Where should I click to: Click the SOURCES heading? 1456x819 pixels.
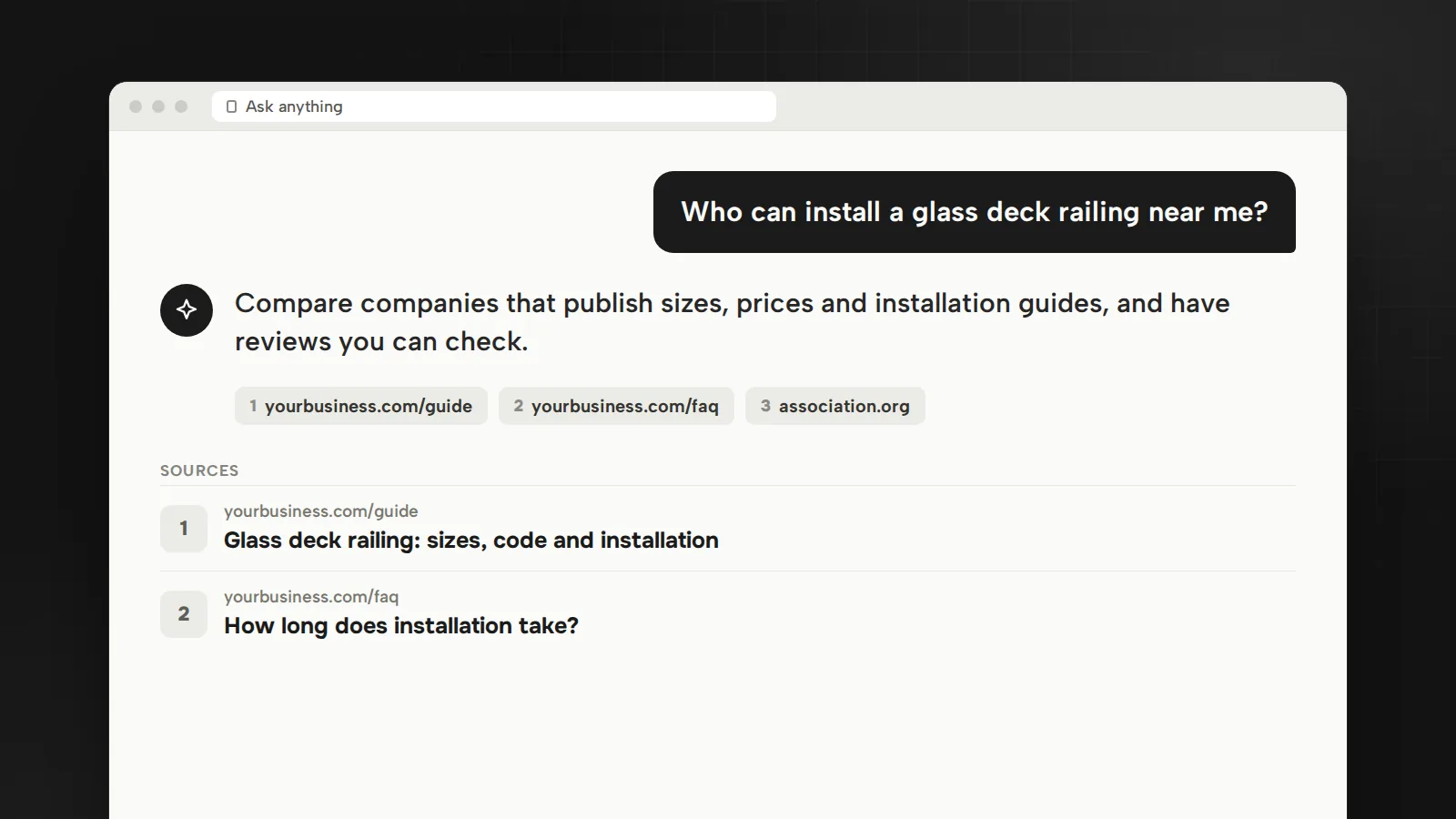[x=199, y=470]
